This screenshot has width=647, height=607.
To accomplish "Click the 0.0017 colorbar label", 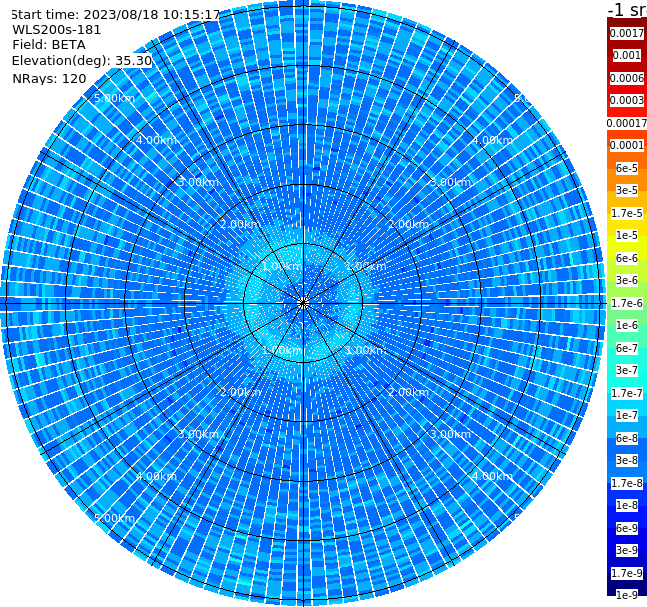I will [x=627, y=33].
